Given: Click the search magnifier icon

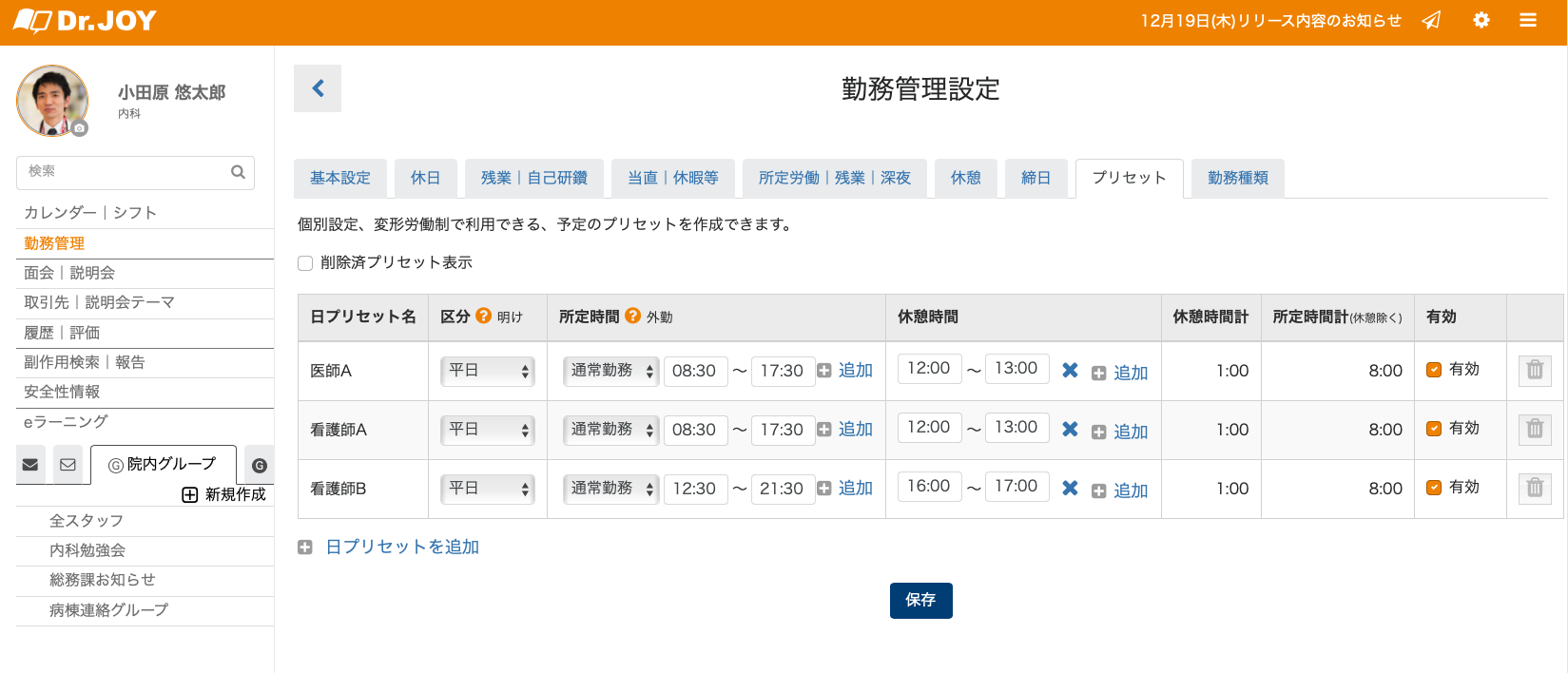Looking at the screenshot, I should (238, 172).
